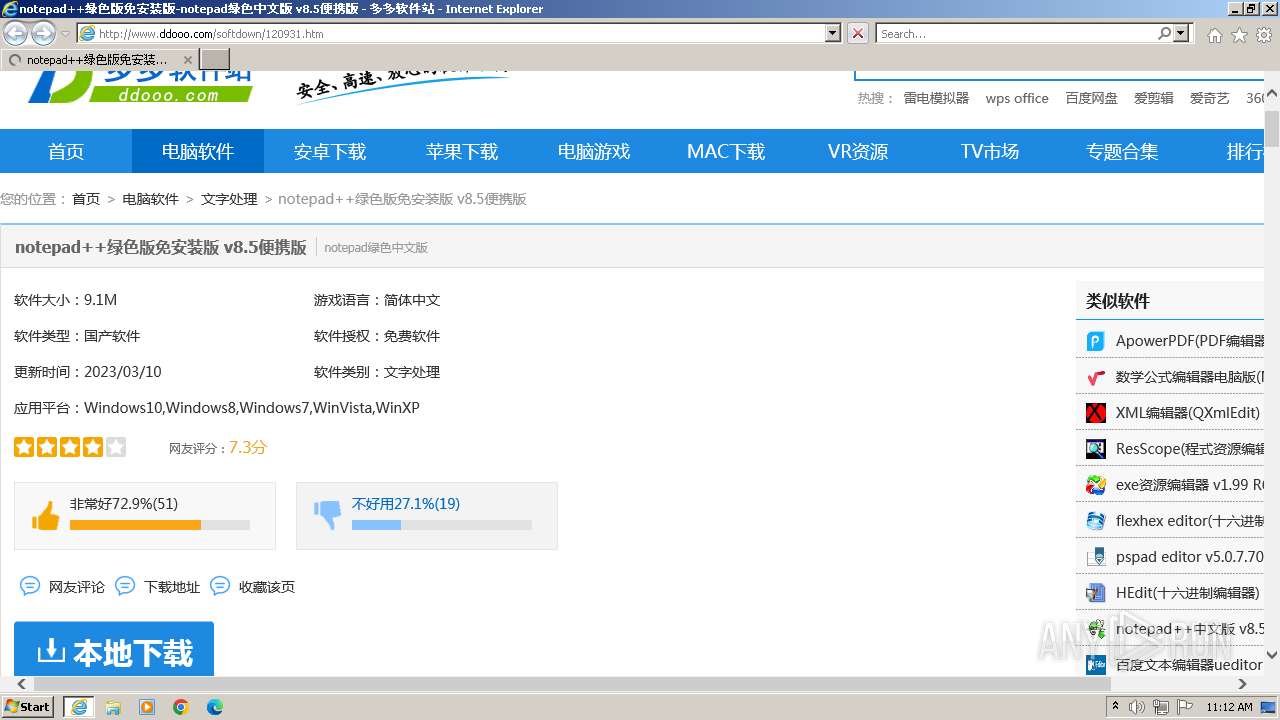Launch Windows Media Player from taskbar
Image resolution: width=1280 pixels, height=720 pixels.
(x=147, y=707)
